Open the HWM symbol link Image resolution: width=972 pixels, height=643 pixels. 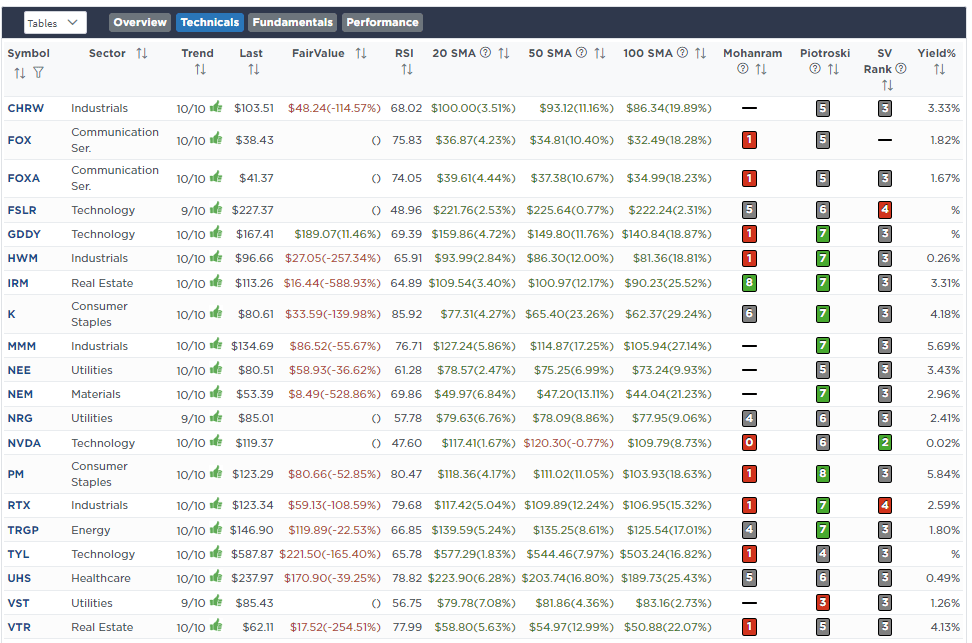(22, 258)
